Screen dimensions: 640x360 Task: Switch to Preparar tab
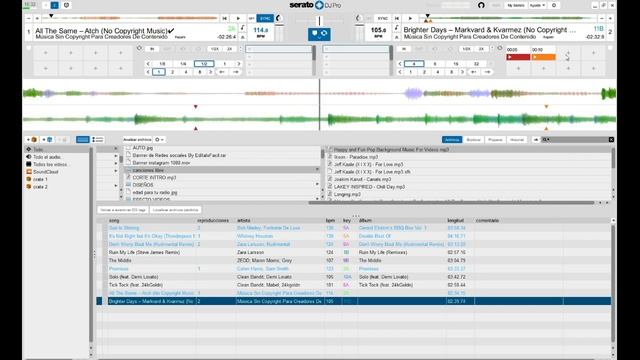(x=495, y=140)
